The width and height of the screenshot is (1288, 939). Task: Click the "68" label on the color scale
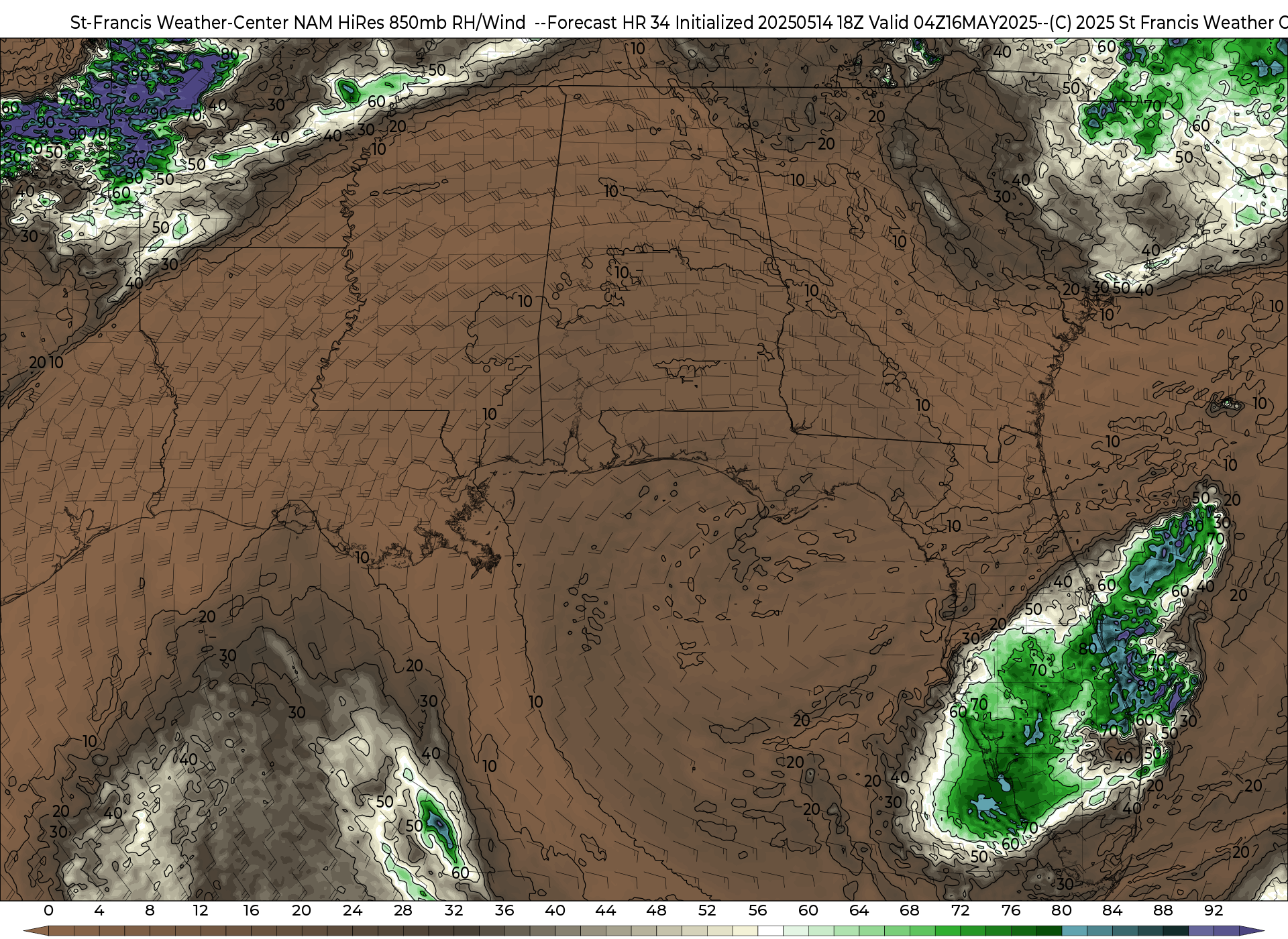(910, 911)
